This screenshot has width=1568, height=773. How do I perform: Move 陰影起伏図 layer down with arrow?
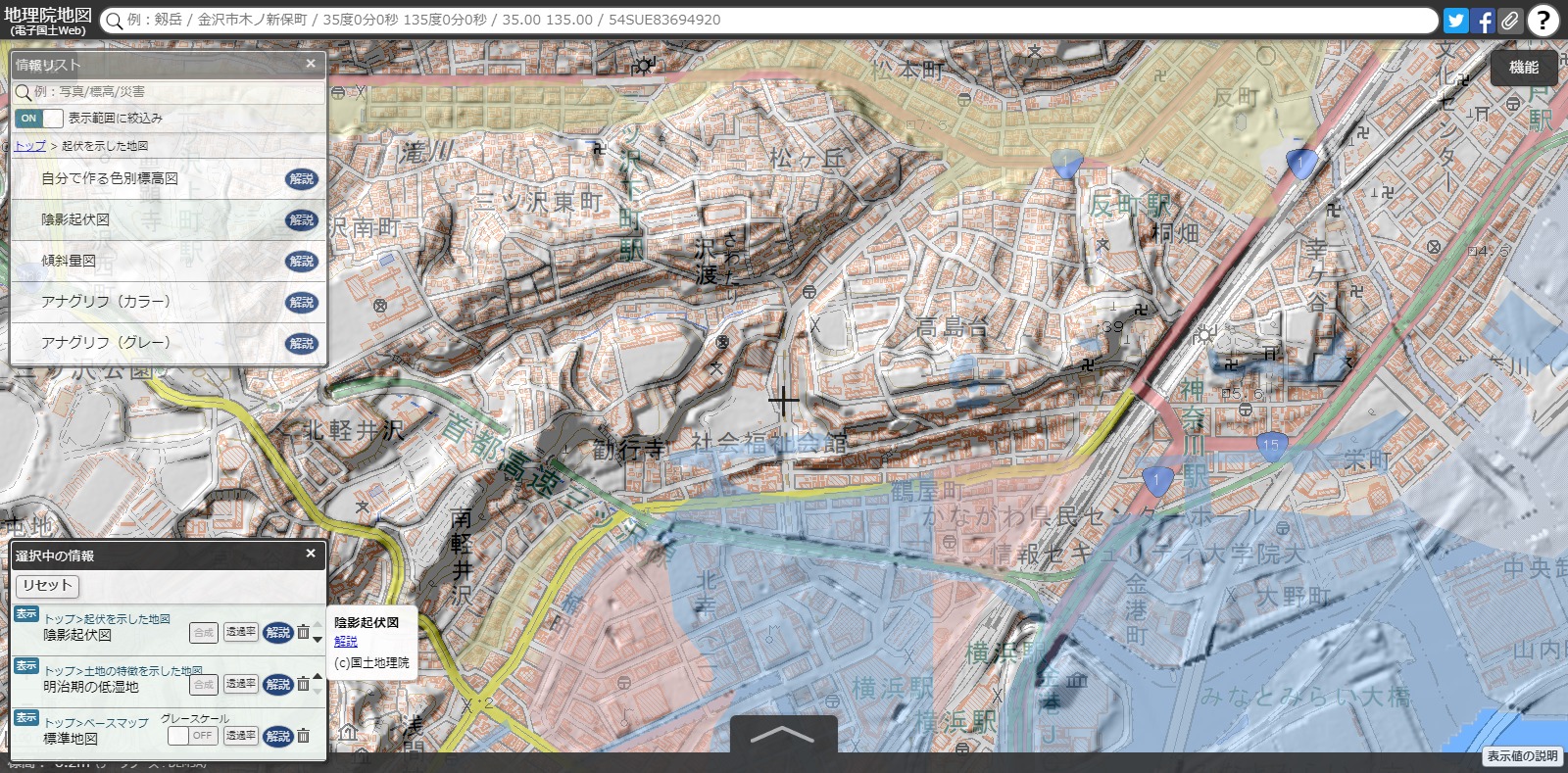tap(318, 640)
